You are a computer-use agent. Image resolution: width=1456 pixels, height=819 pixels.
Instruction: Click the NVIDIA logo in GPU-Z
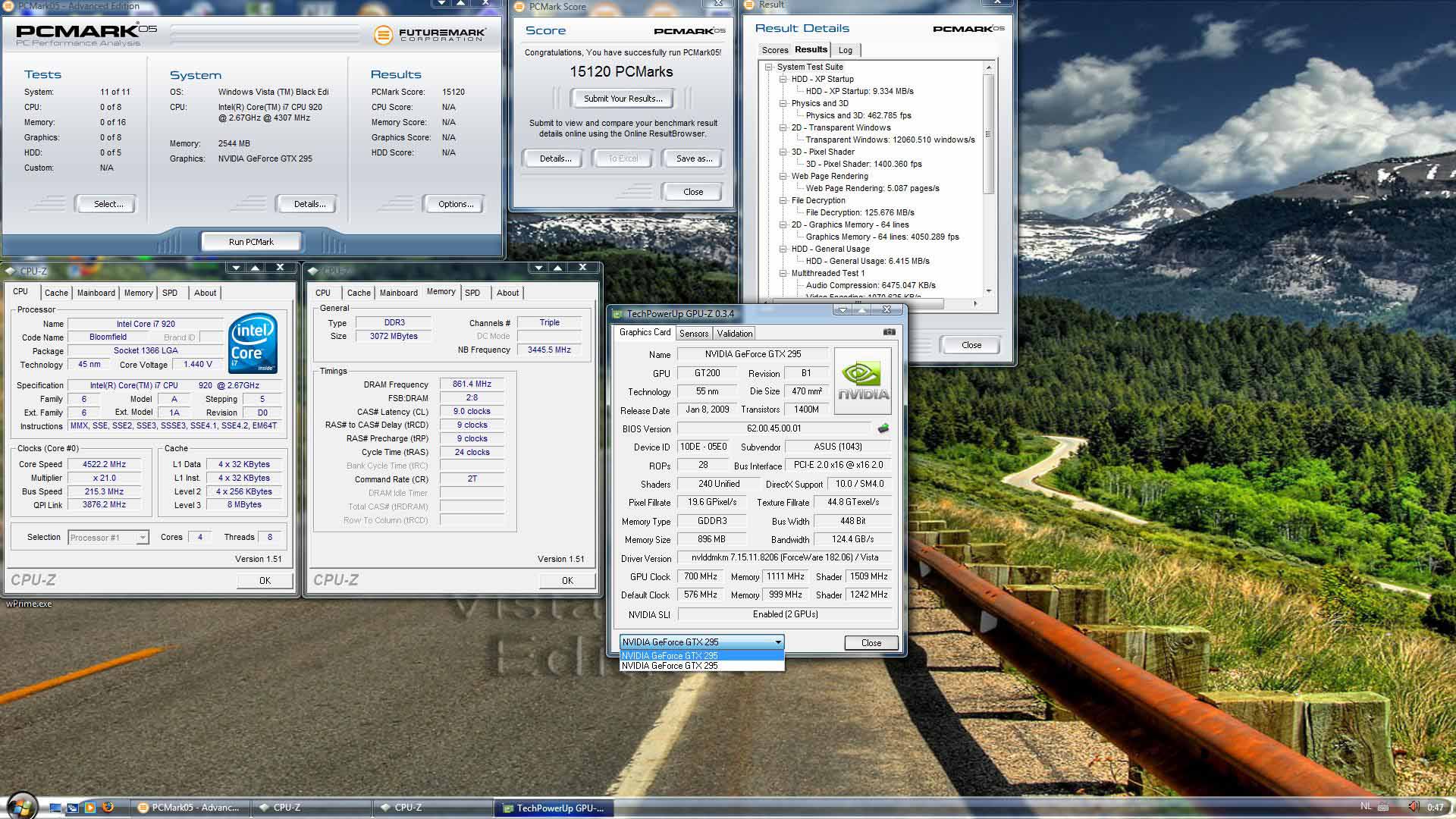pyautogui.click(x=863, y=381)
